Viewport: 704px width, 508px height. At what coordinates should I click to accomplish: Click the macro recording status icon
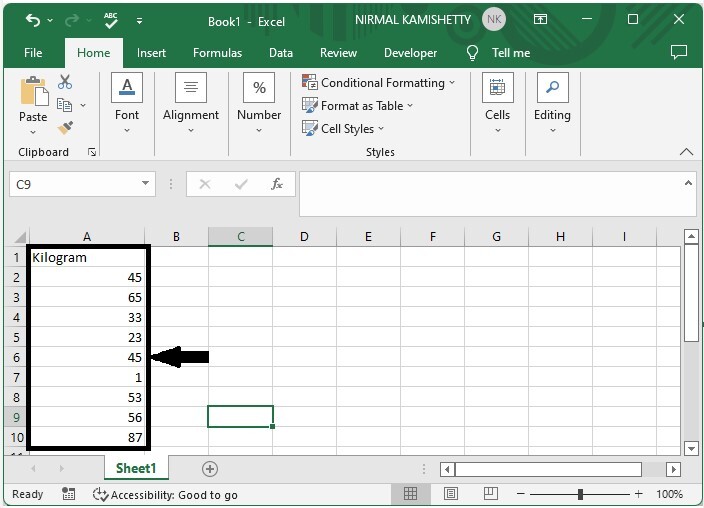tap(68, 494)
